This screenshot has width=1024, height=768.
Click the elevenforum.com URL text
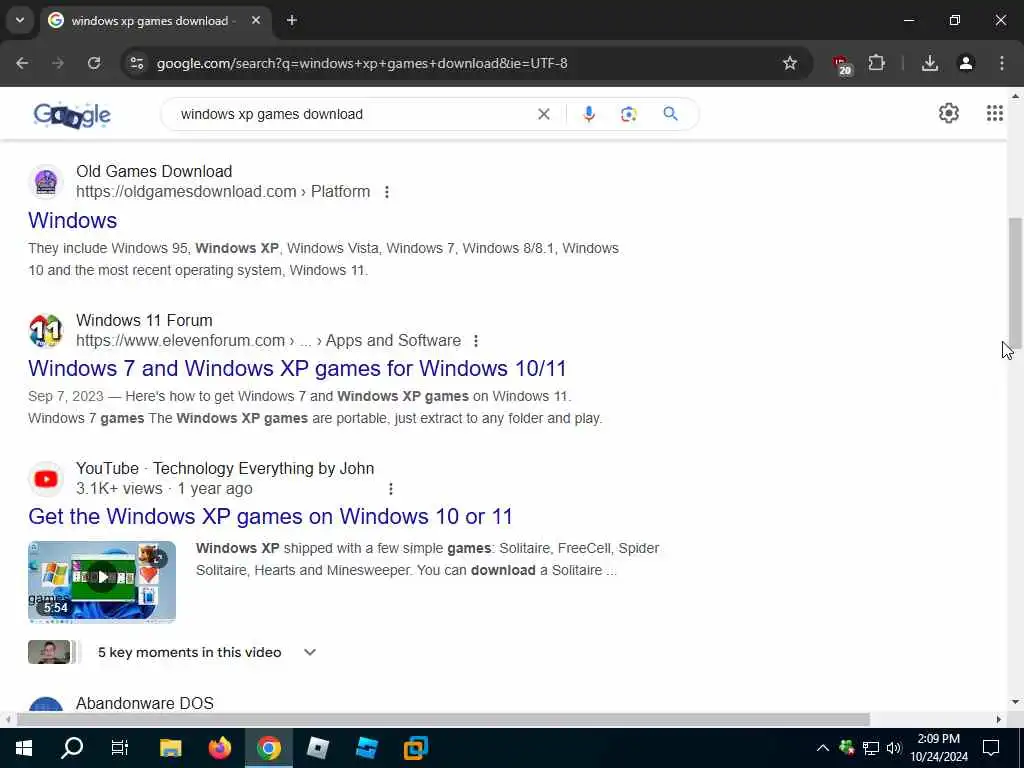(x=180, y=340)
